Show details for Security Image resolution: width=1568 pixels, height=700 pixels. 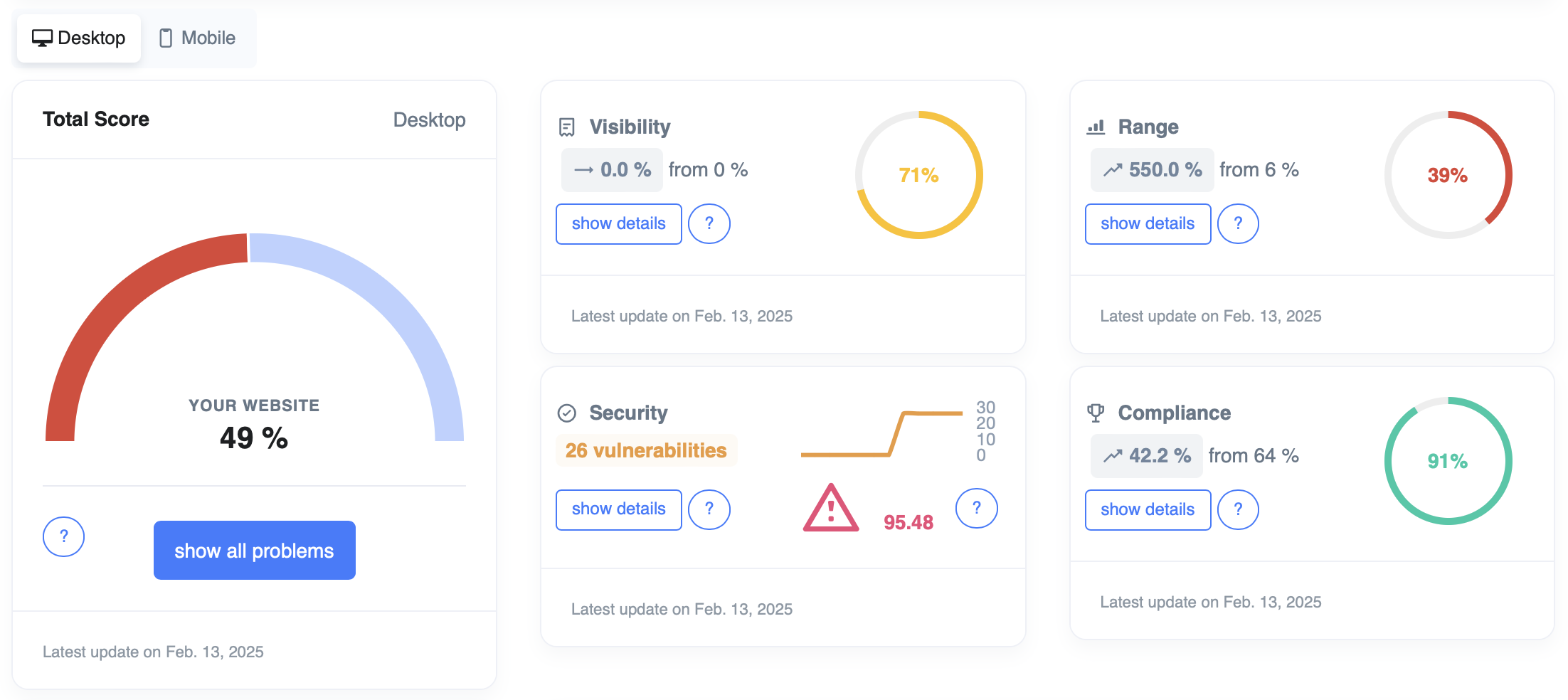(619, 509)
